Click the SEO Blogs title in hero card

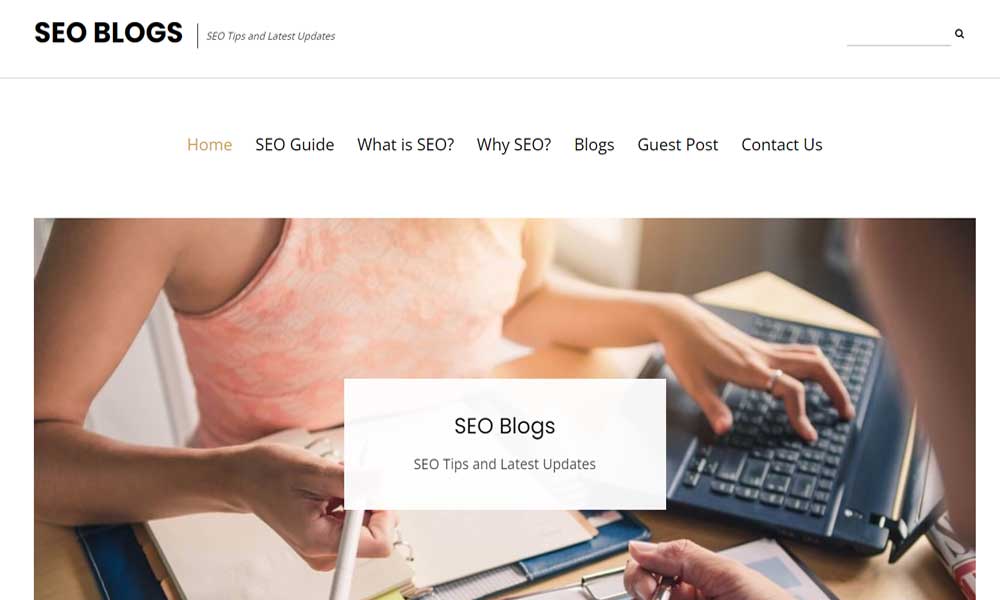(x=504, y=426)
